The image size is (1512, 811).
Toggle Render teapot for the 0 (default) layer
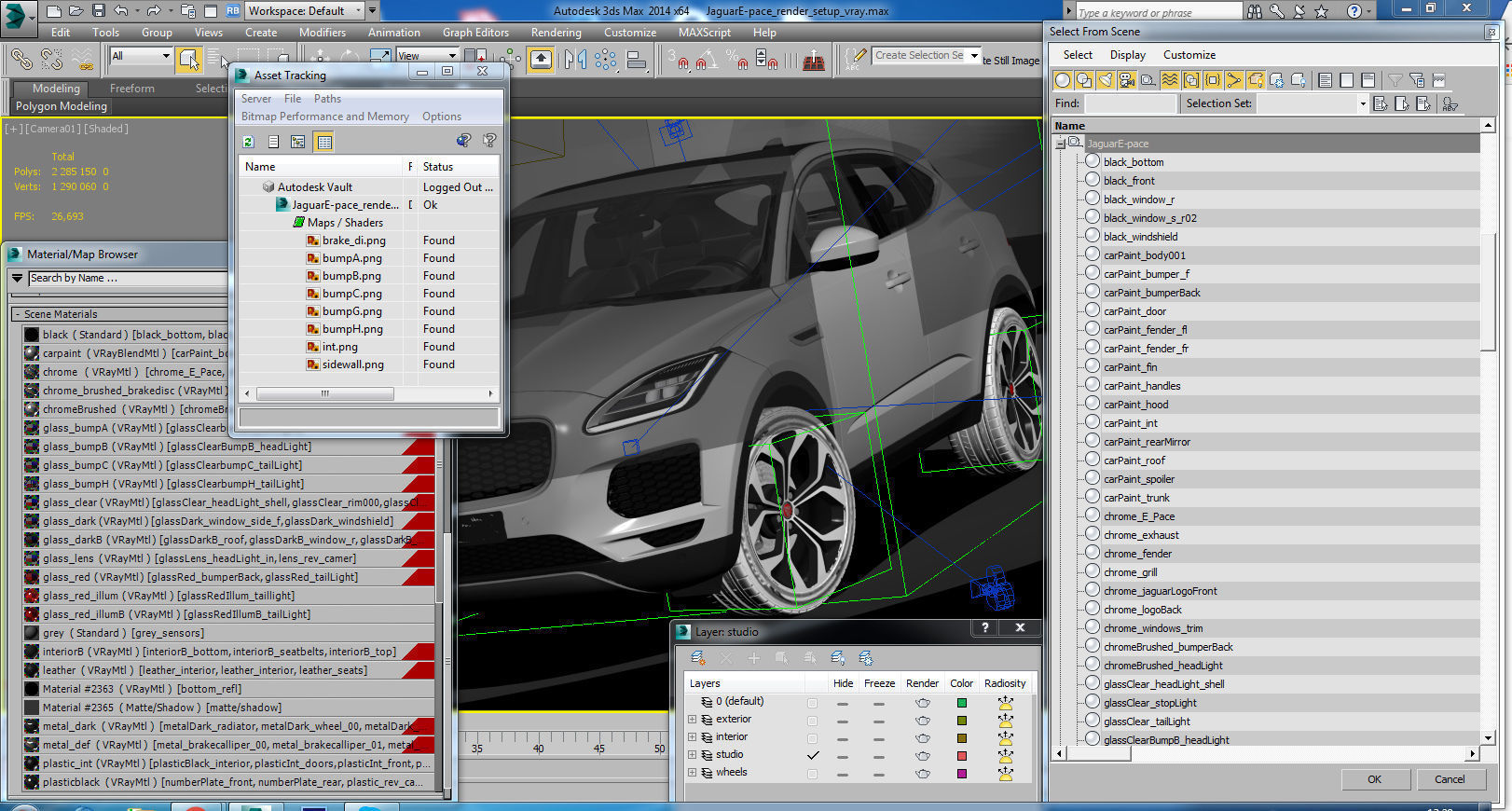923,703
